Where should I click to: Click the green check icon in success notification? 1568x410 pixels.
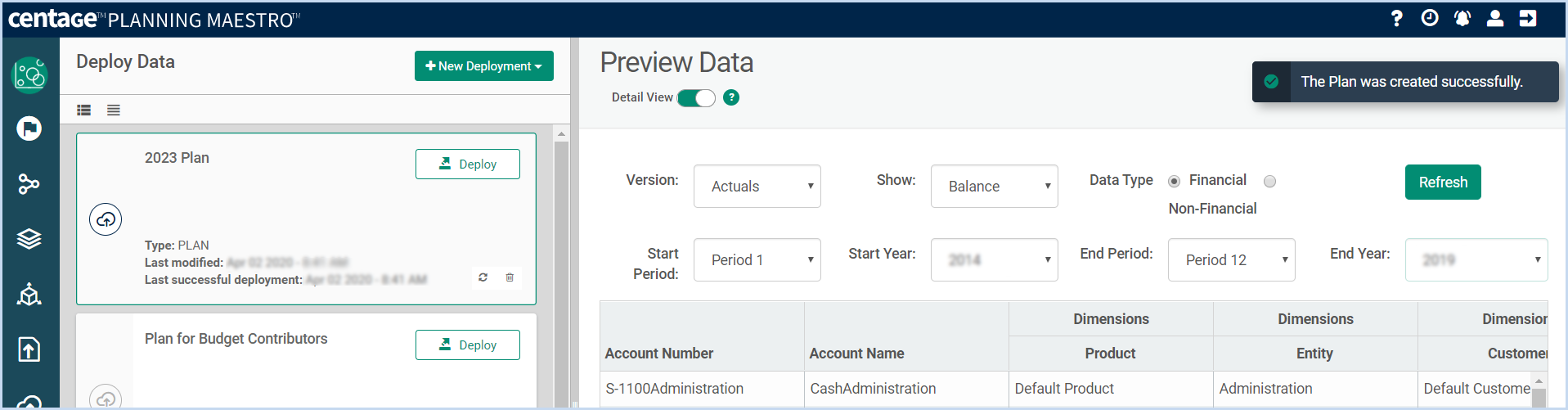[1271, 82]
